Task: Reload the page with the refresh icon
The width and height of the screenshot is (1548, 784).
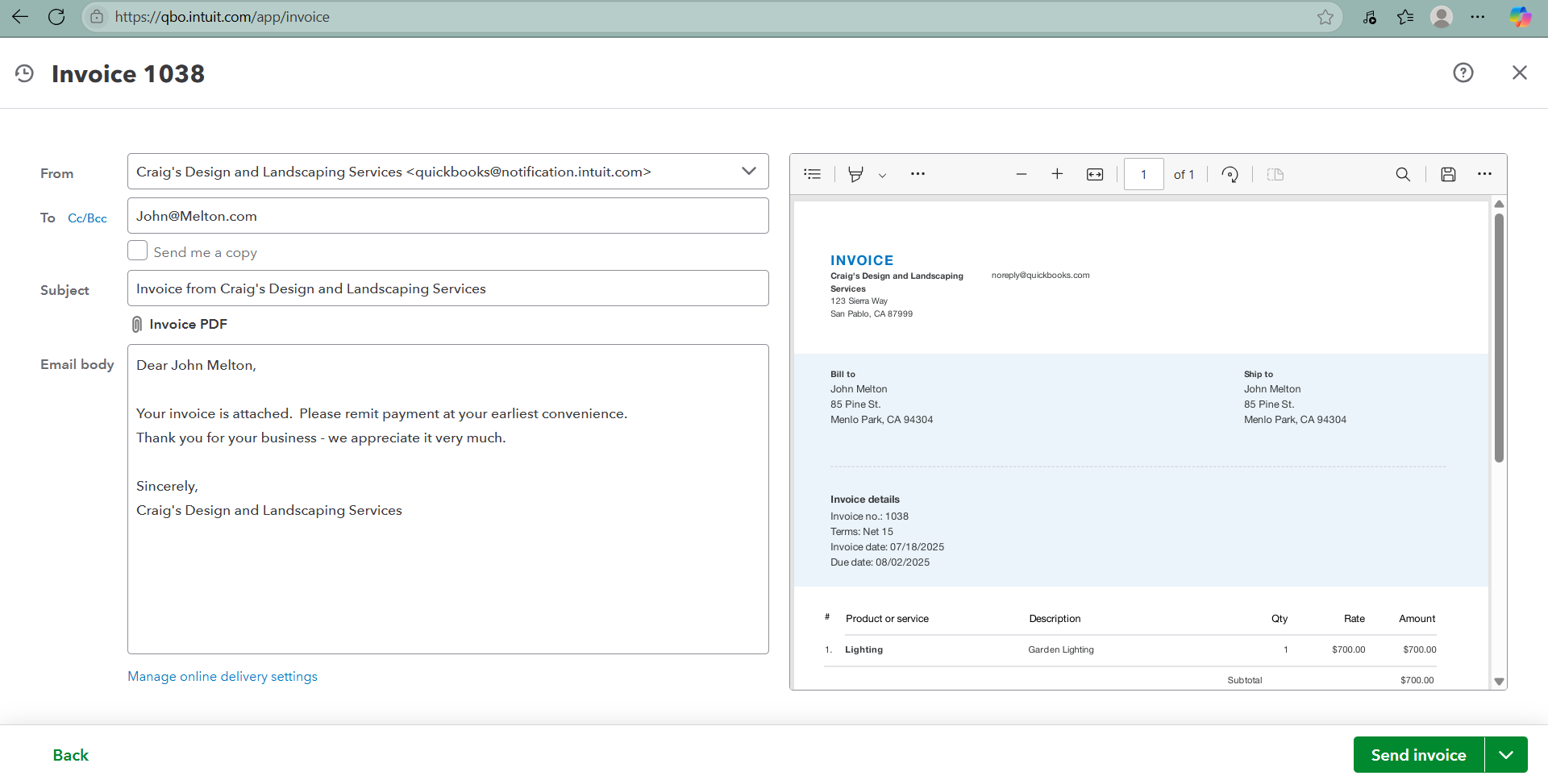Action: pyautogui.click(x=56, y=17)
